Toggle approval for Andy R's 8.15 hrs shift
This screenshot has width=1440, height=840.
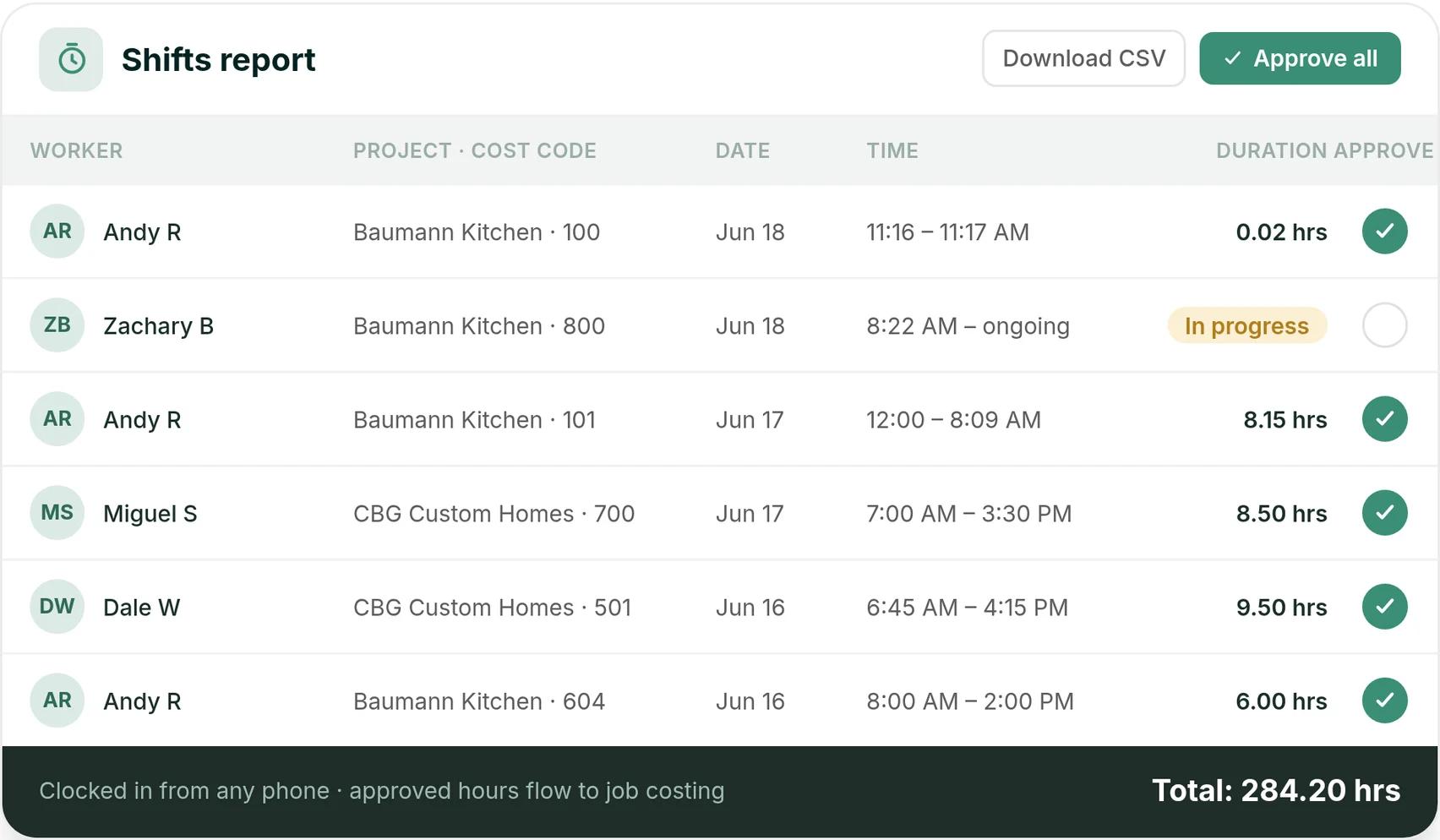coord(1384,419)
